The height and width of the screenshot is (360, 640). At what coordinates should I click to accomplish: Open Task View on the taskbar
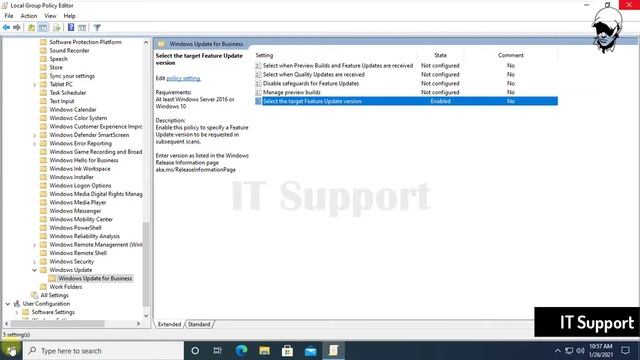click(218, 351)
